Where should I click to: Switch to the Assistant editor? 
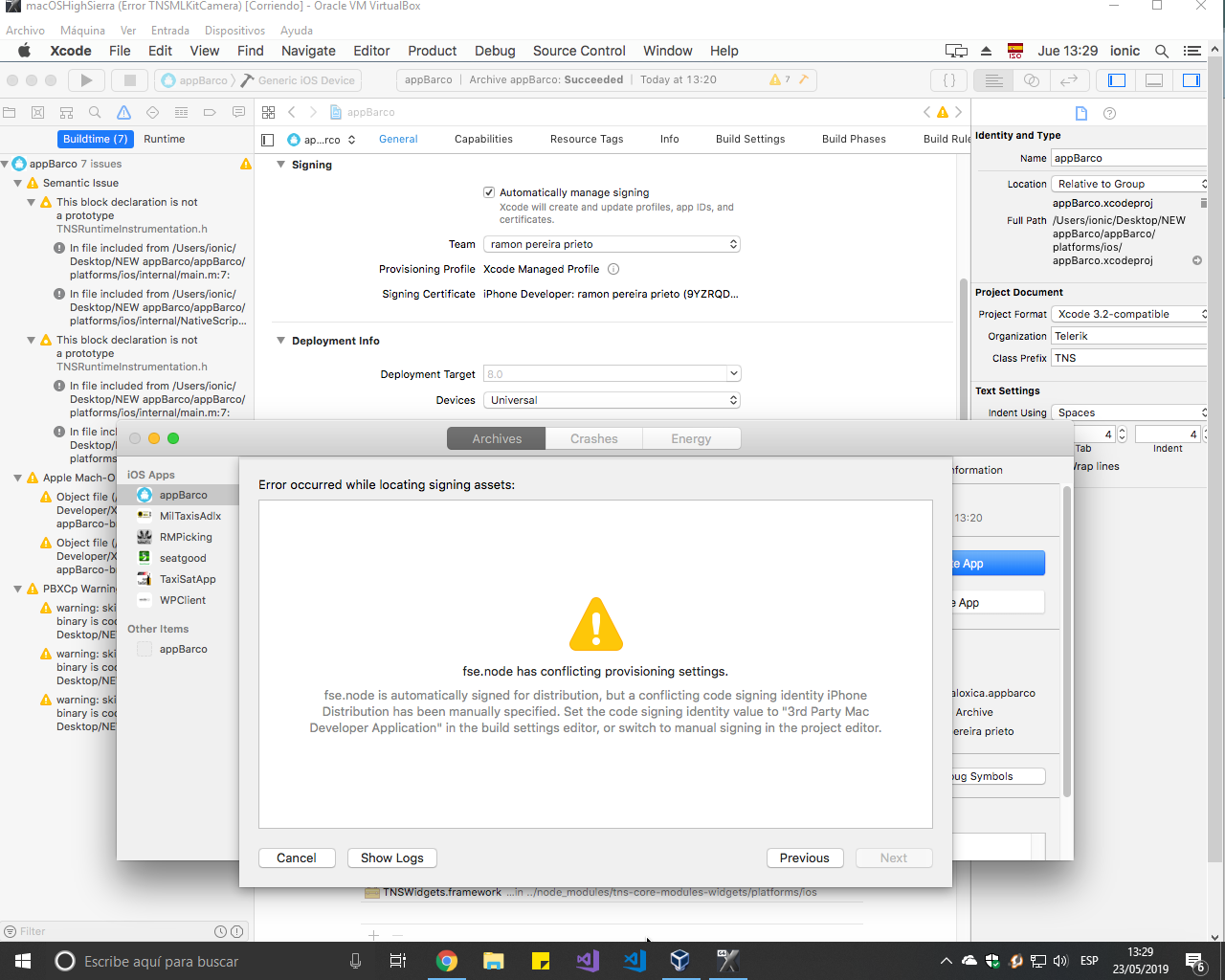tap(1032, 80)
